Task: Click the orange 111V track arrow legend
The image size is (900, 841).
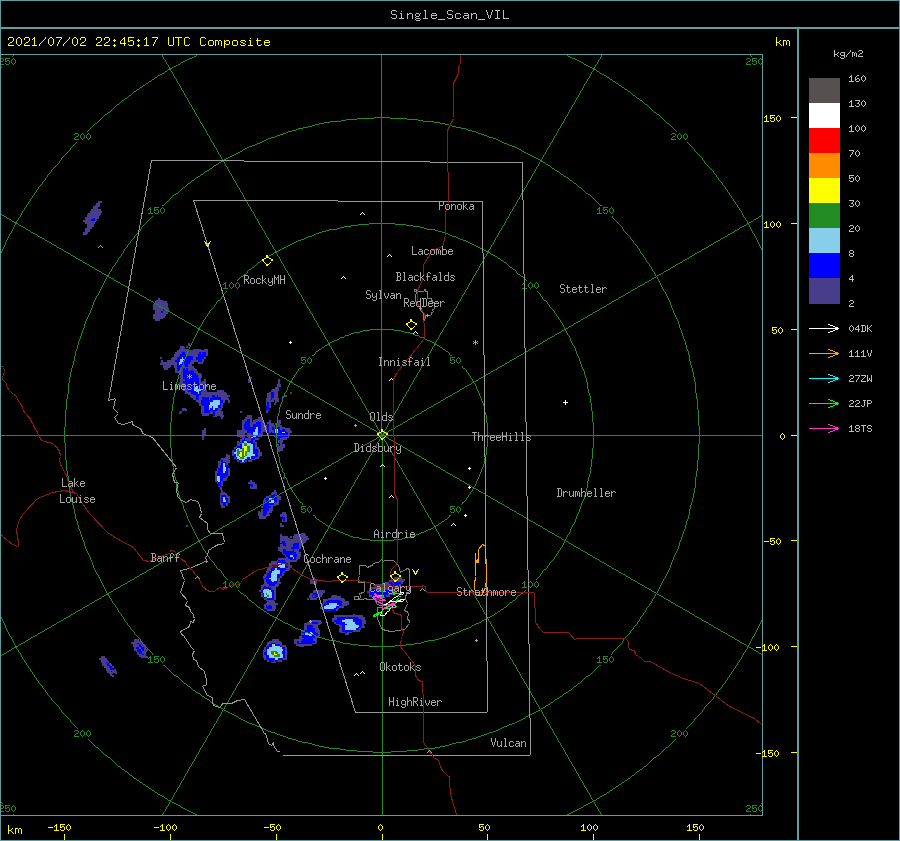Action: tap(824, 354)
